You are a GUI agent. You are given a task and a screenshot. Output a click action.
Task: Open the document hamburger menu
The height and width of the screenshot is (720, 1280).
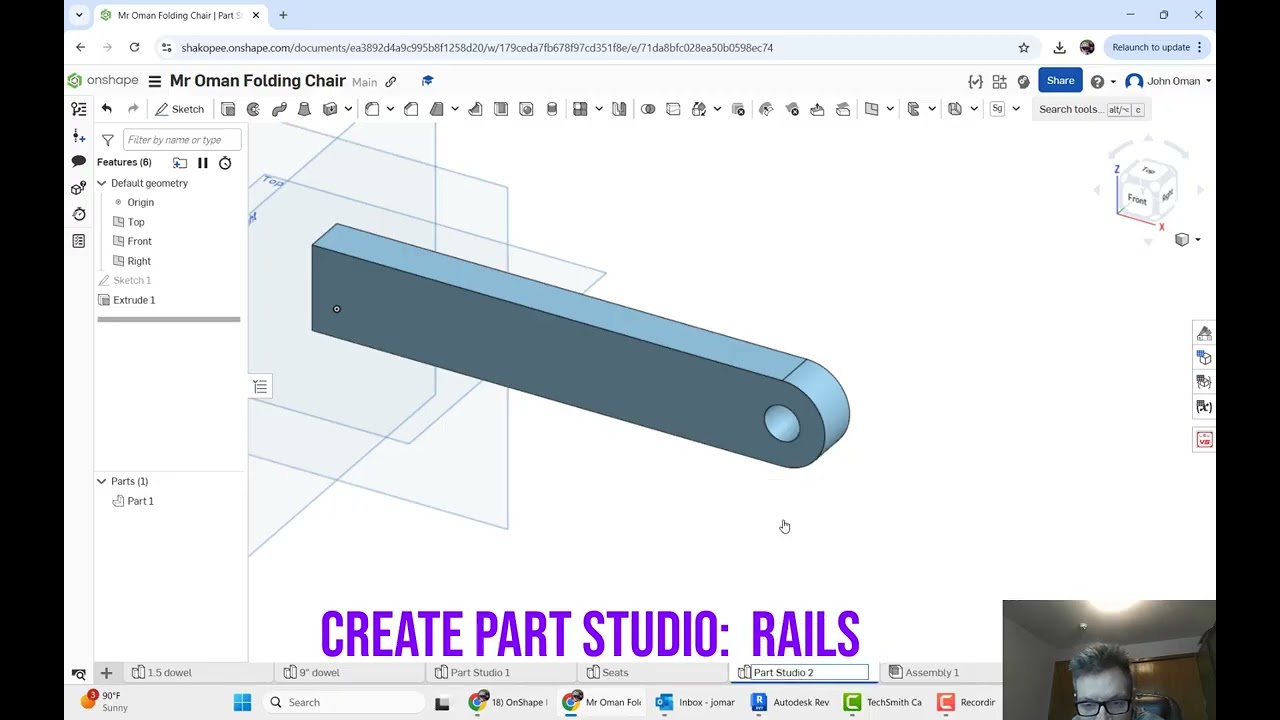point(155,81)
